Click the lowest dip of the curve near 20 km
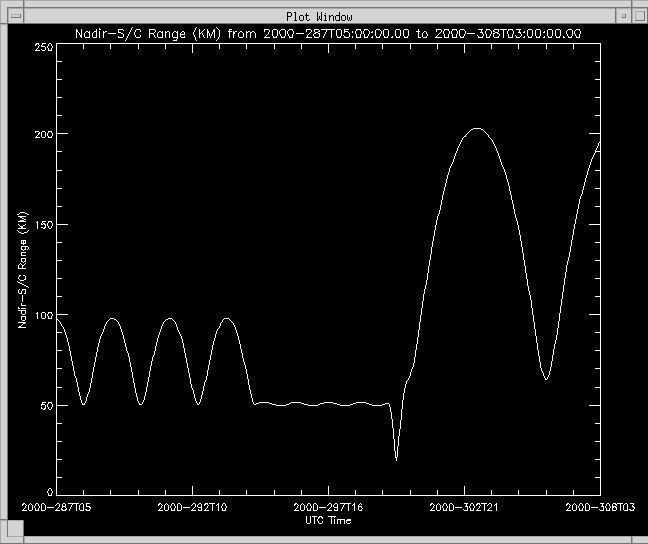The height and width of the screenshot is (544, 648). point(396,459)
